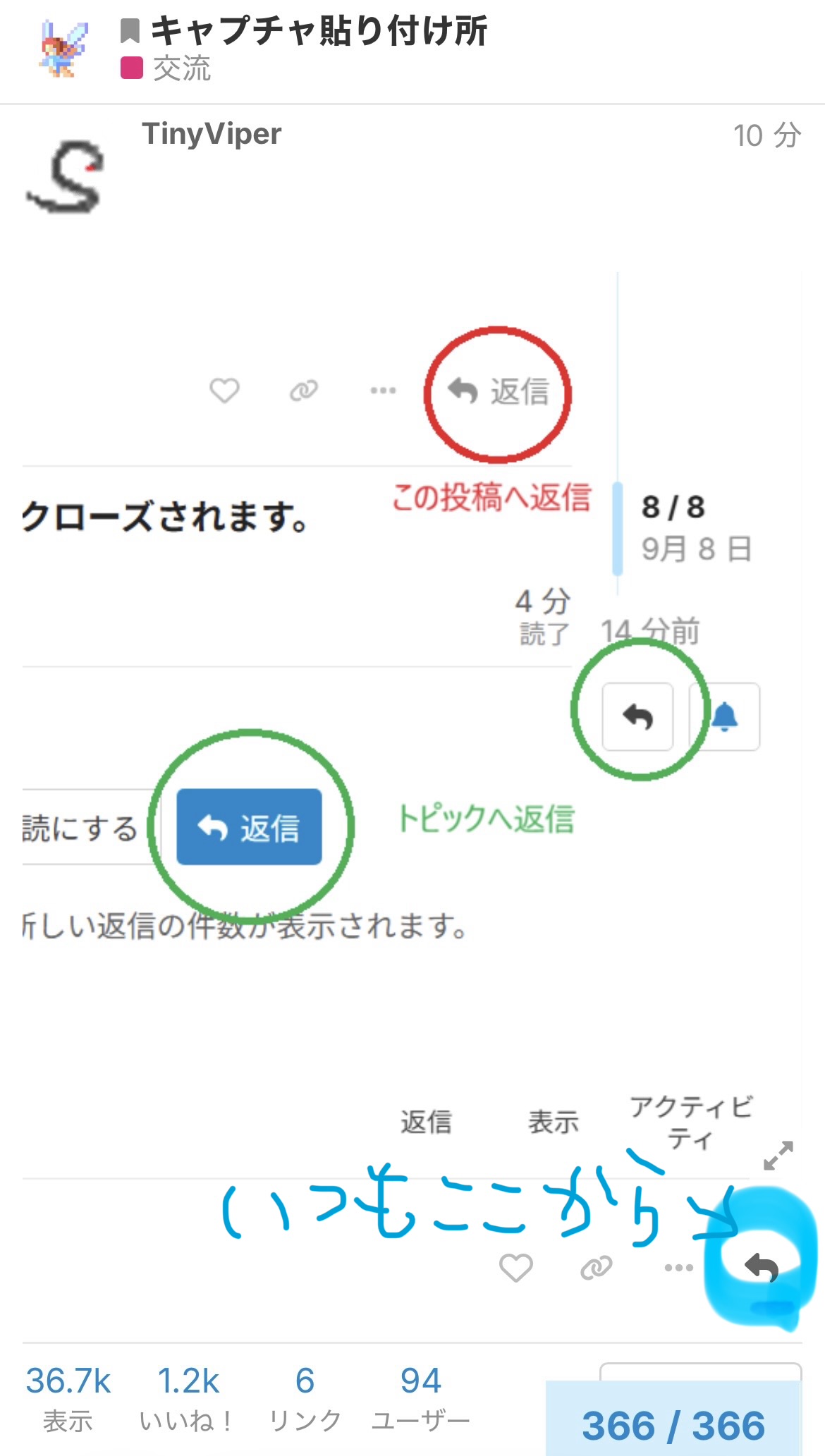This screenshot has width=825, height=1456.
Task: Open the 10 分 post timestamp
Action: click(x=767, y=135)
